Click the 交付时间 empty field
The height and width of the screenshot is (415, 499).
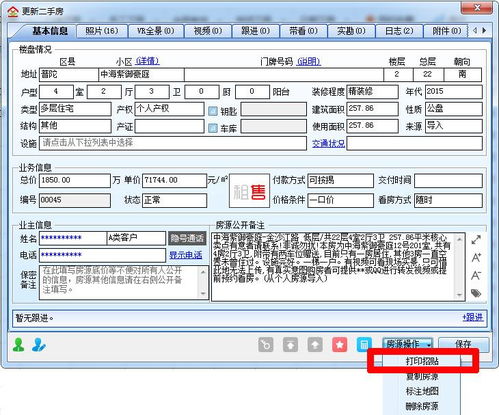pos(448,181)
